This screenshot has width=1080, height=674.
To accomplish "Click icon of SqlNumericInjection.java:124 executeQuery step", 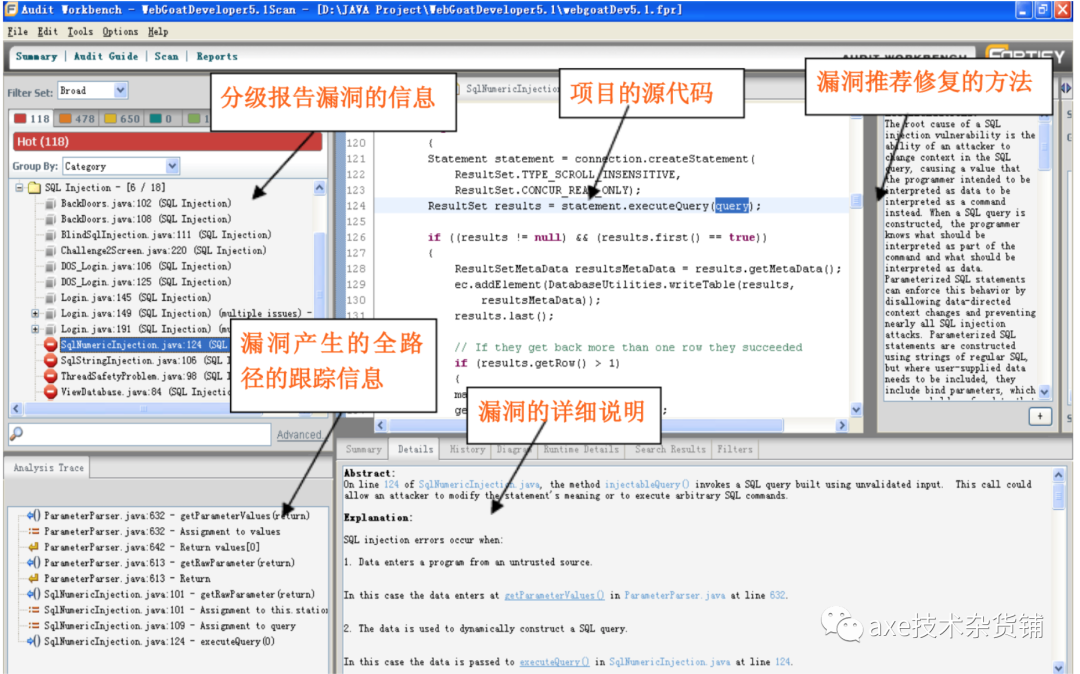I will (33, 642).
